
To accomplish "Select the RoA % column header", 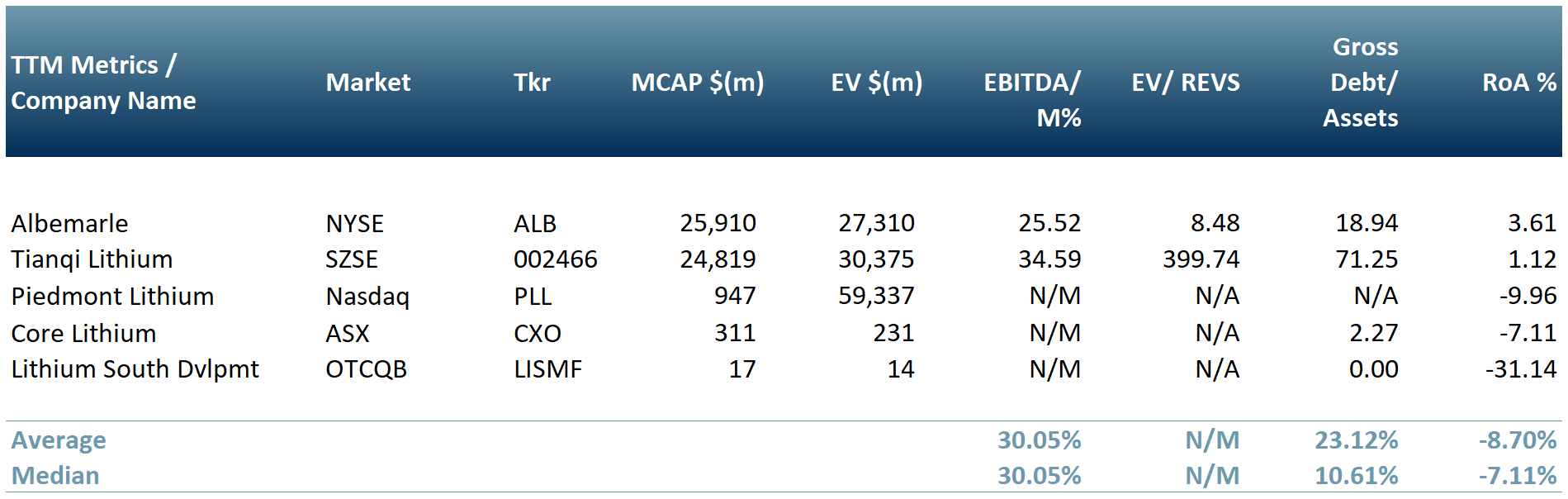I will point(1518,83).
